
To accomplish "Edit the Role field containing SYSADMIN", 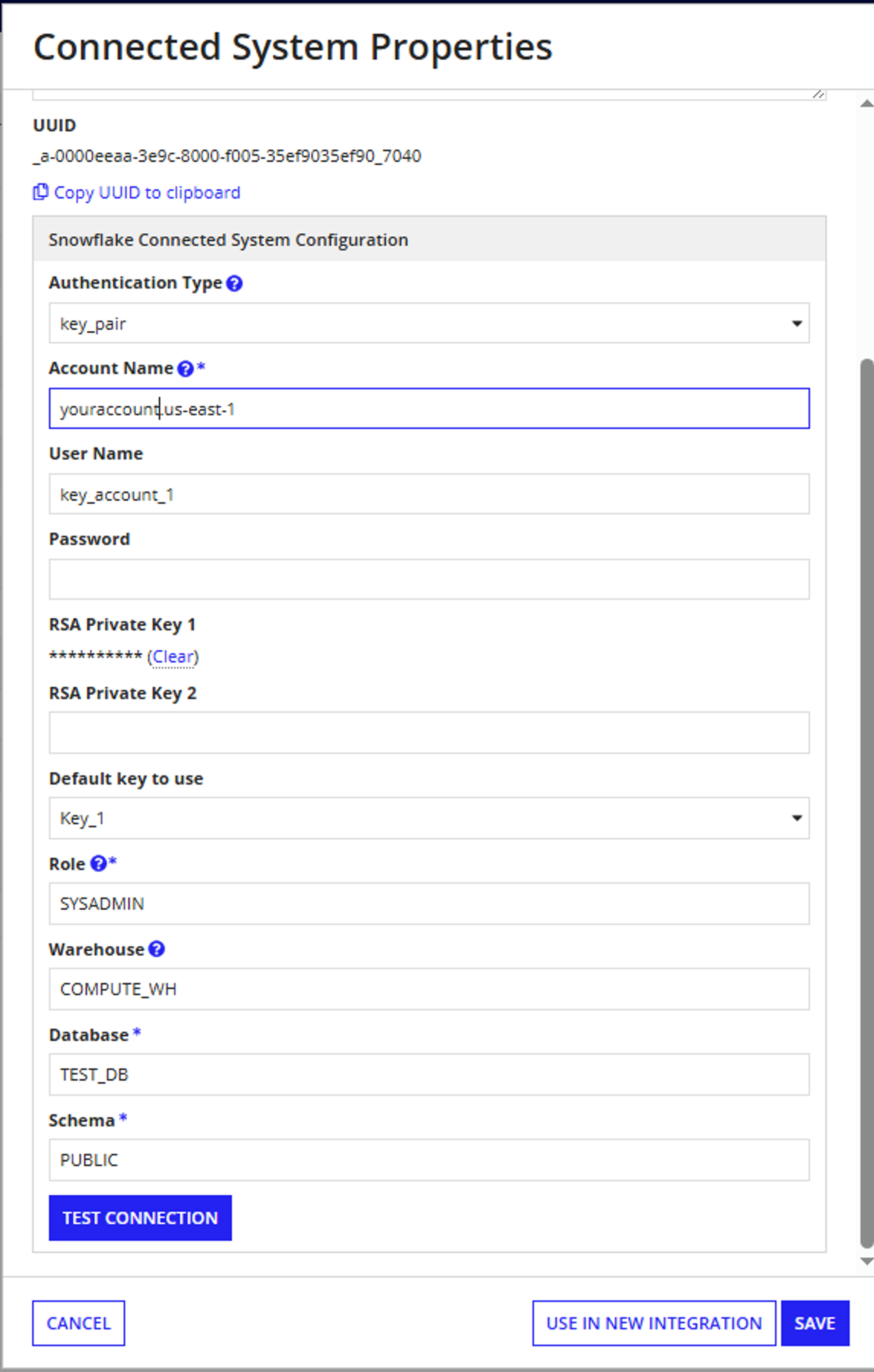I will (429, 904).
